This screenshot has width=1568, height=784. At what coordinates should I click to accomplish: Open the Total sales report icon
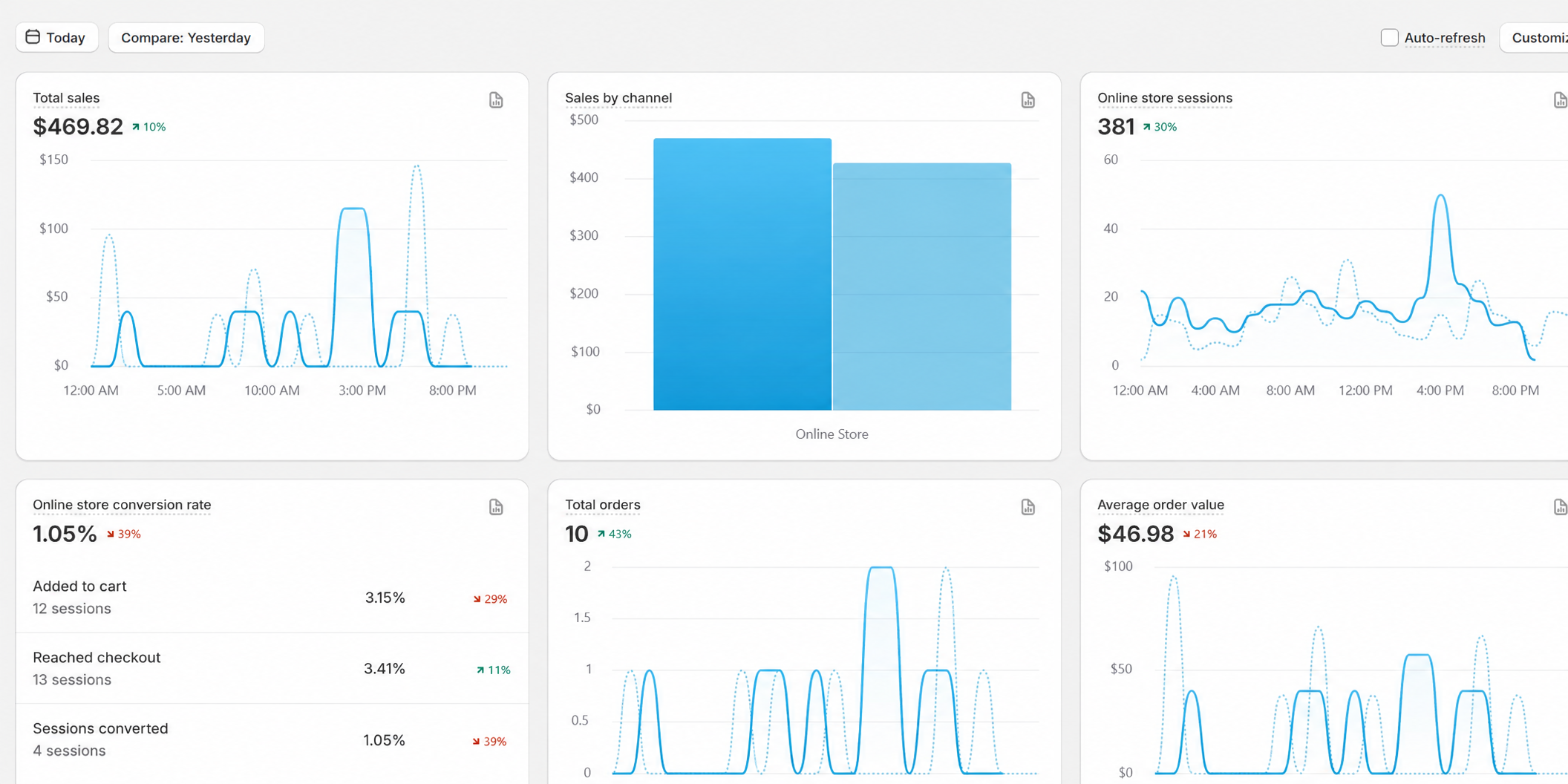pyautogui.click(x=496, y=100)
